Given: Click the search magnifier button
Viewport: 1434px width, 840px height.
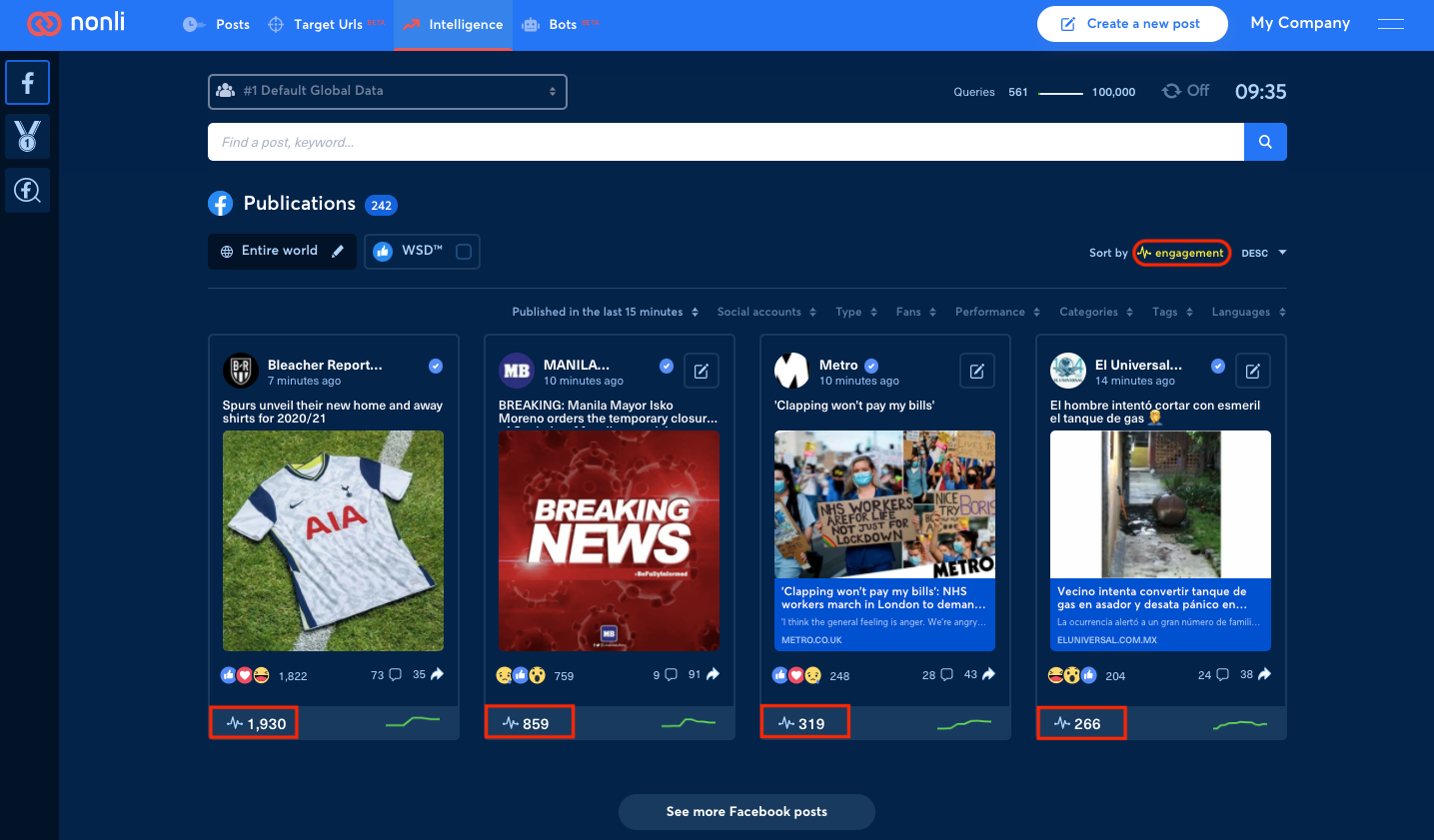Looking at the screenshot, I should [1265, 142].
